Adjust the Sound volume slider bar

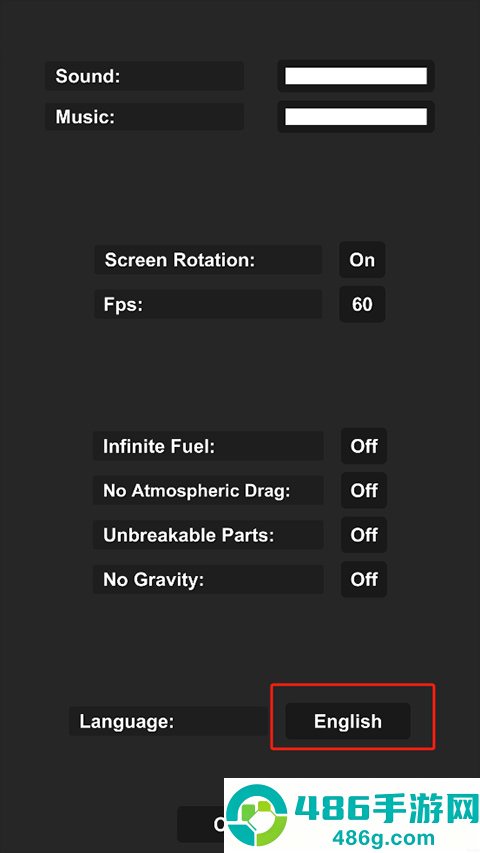(356, 76)
